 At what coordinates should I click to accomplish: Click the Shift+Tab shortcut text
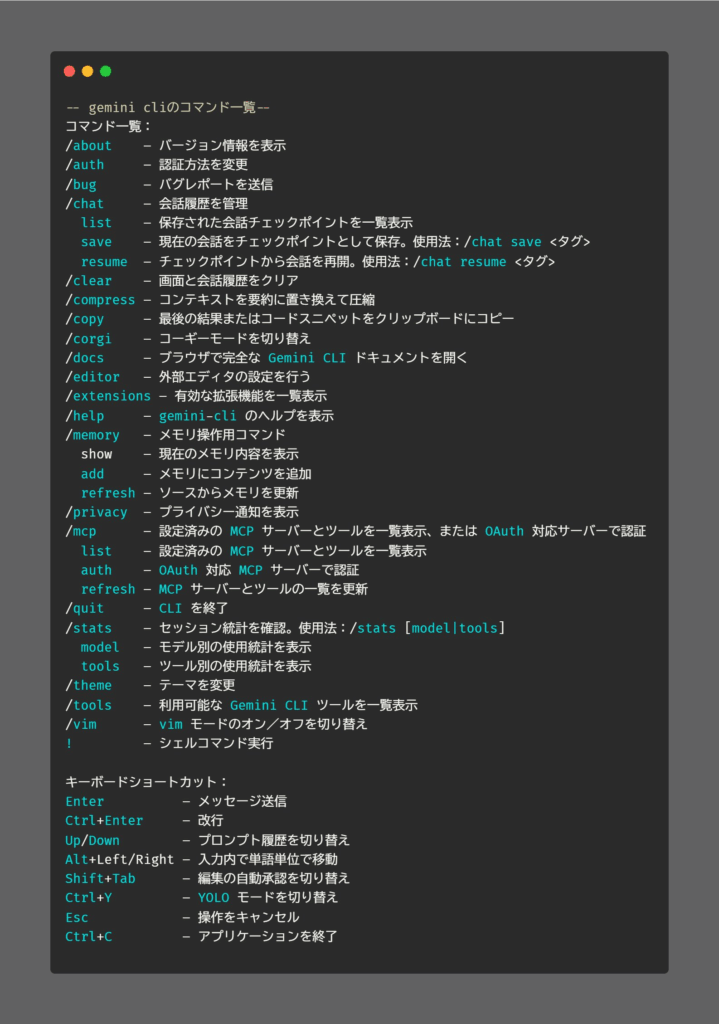click(x=100, y=878)
